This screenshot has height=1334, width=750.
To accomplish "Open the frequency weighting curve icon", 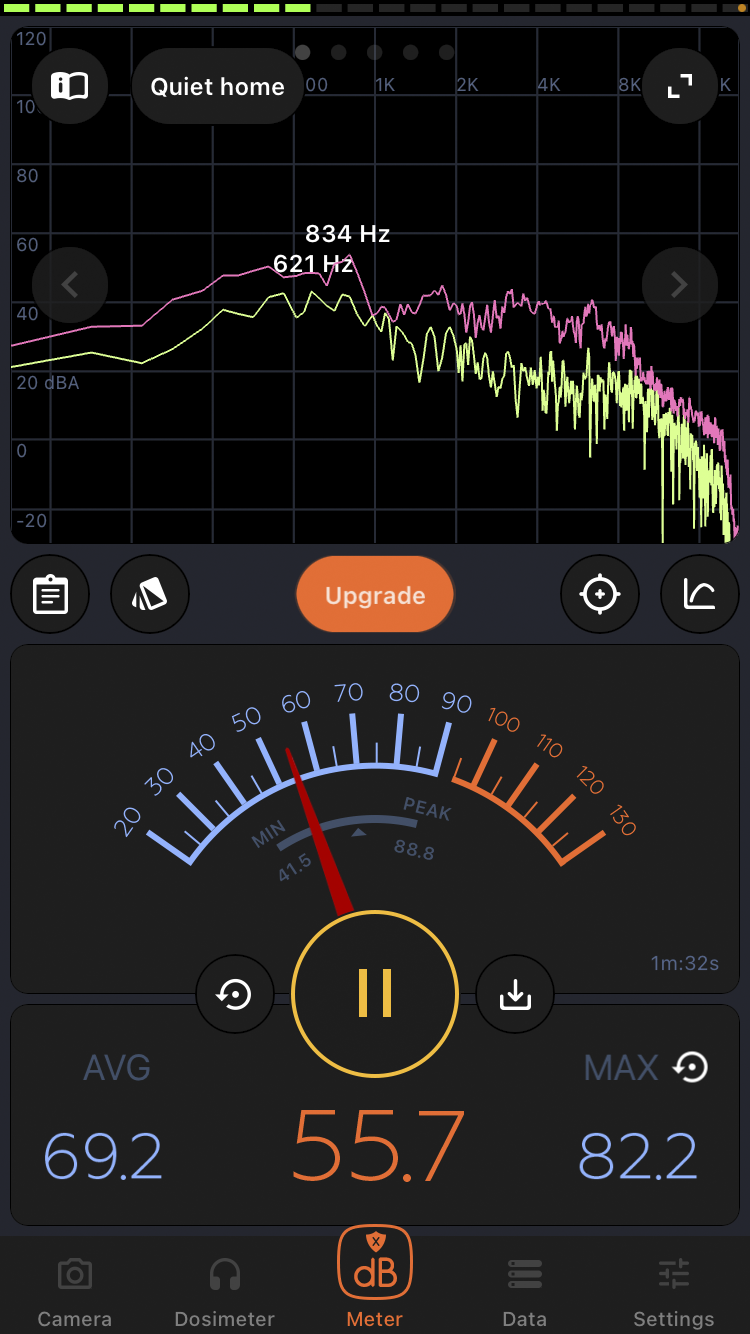I will [x=700, y=595].
